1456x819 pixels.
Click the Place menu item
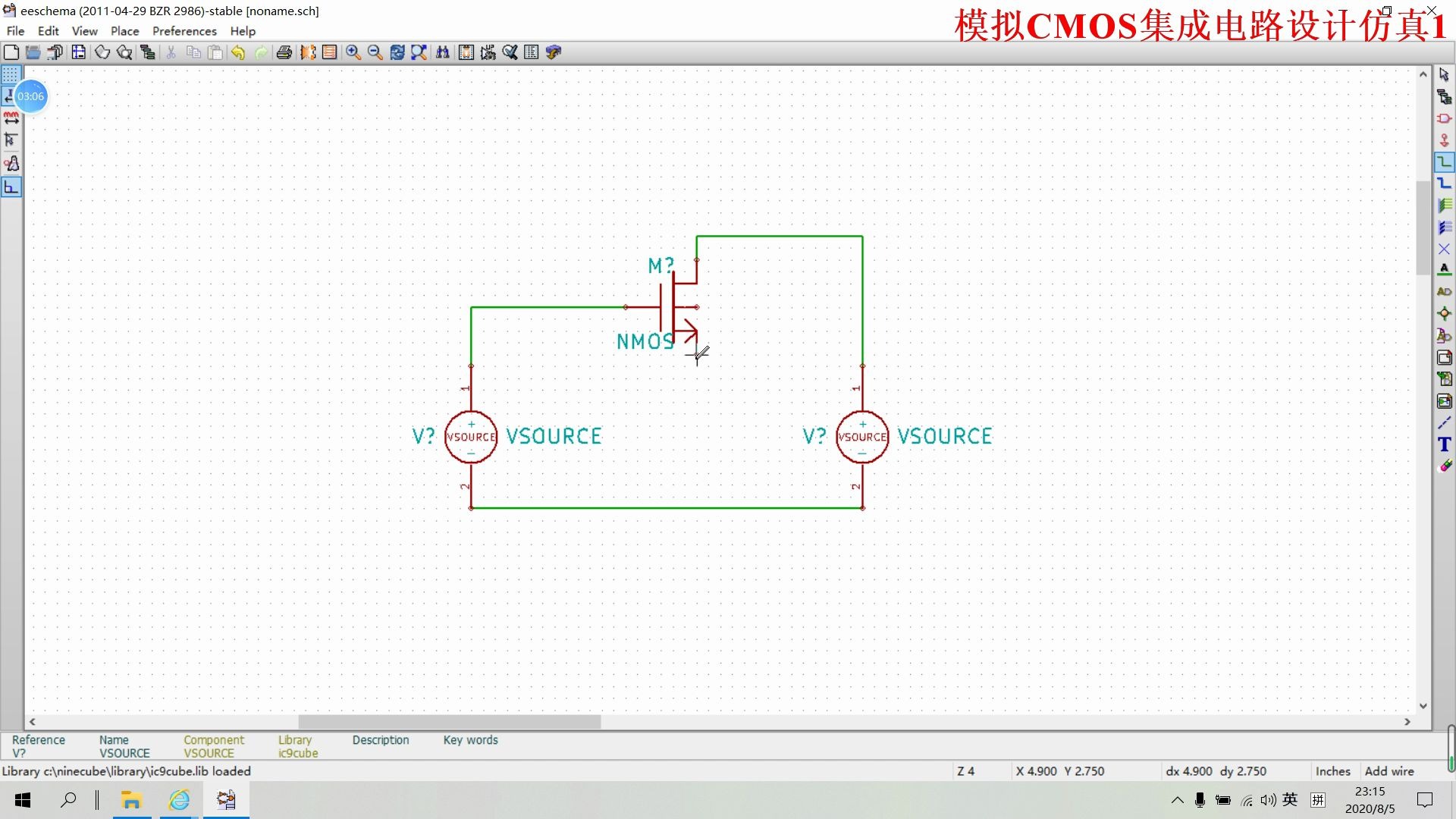(x=124, y=30)
